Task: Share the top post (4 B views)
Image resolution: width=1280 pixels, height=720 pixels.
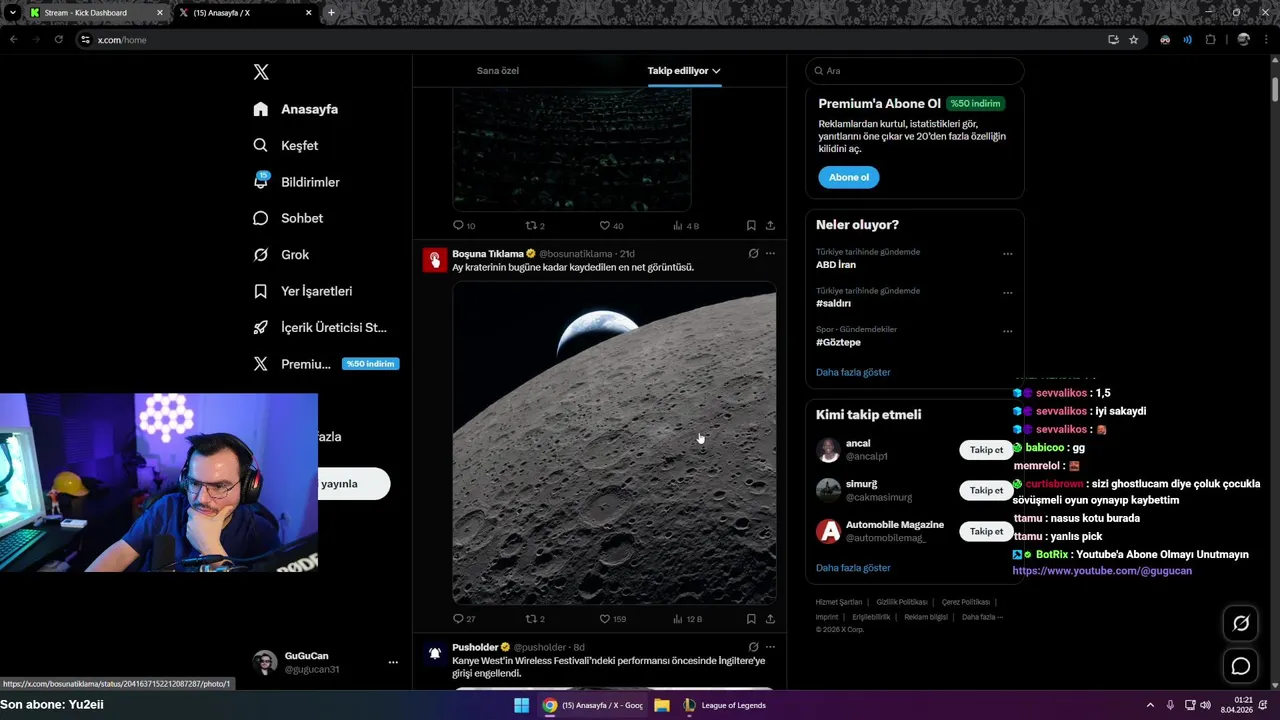Action: click(x=770, y=226)
